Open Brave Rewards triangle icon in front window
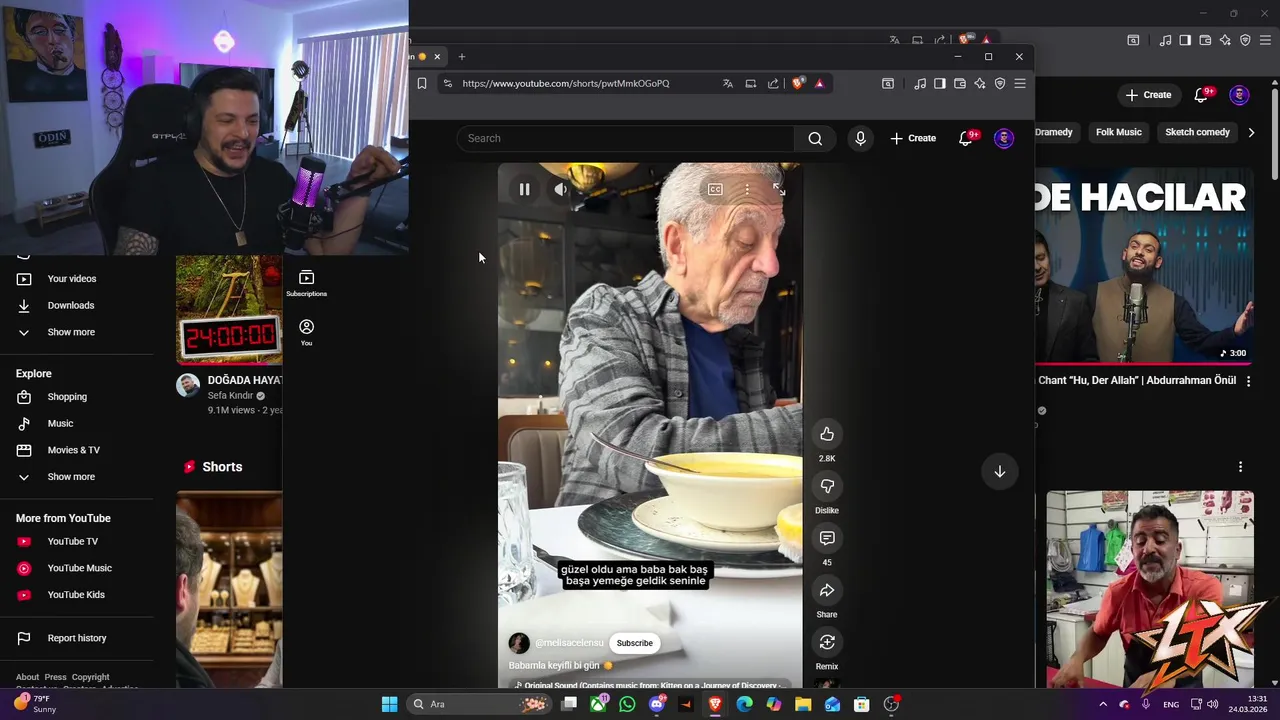Screen dimensions: 1280x720 point(819,84)
